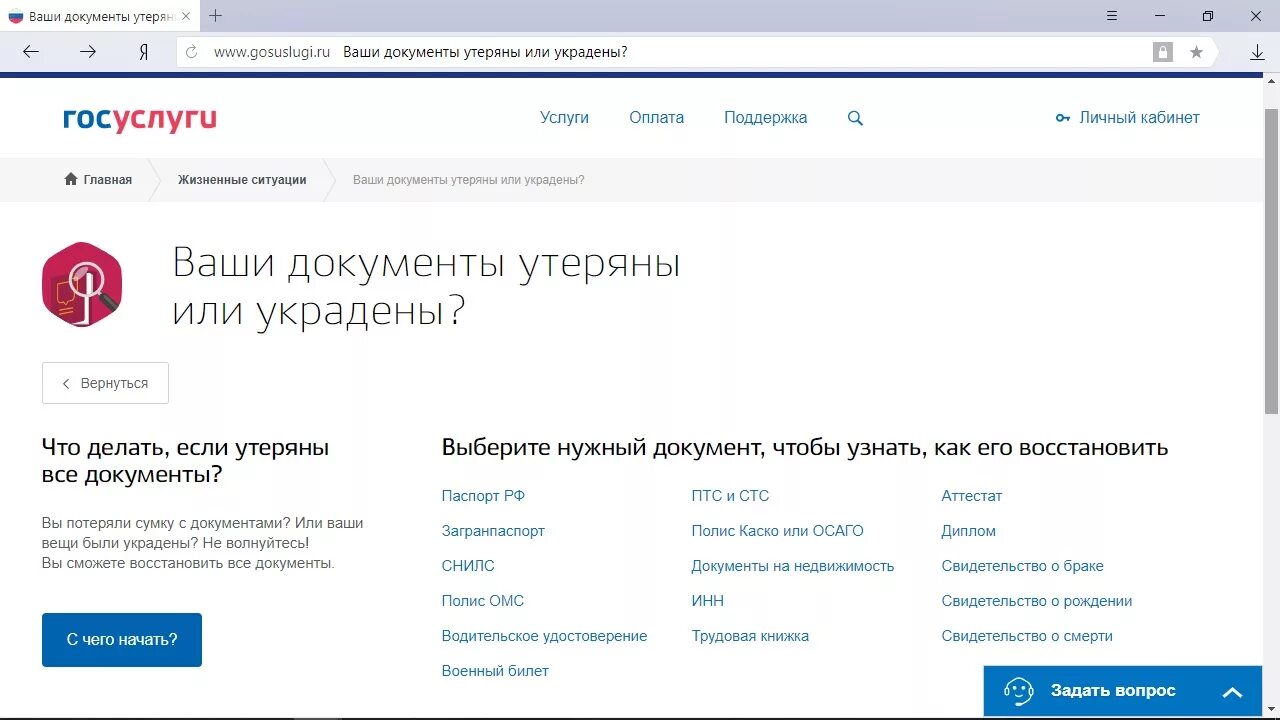The image size is (1280, 720).
Task: Open the Оплата menu item
Action: pyautogui.click(x=657, y=118)
